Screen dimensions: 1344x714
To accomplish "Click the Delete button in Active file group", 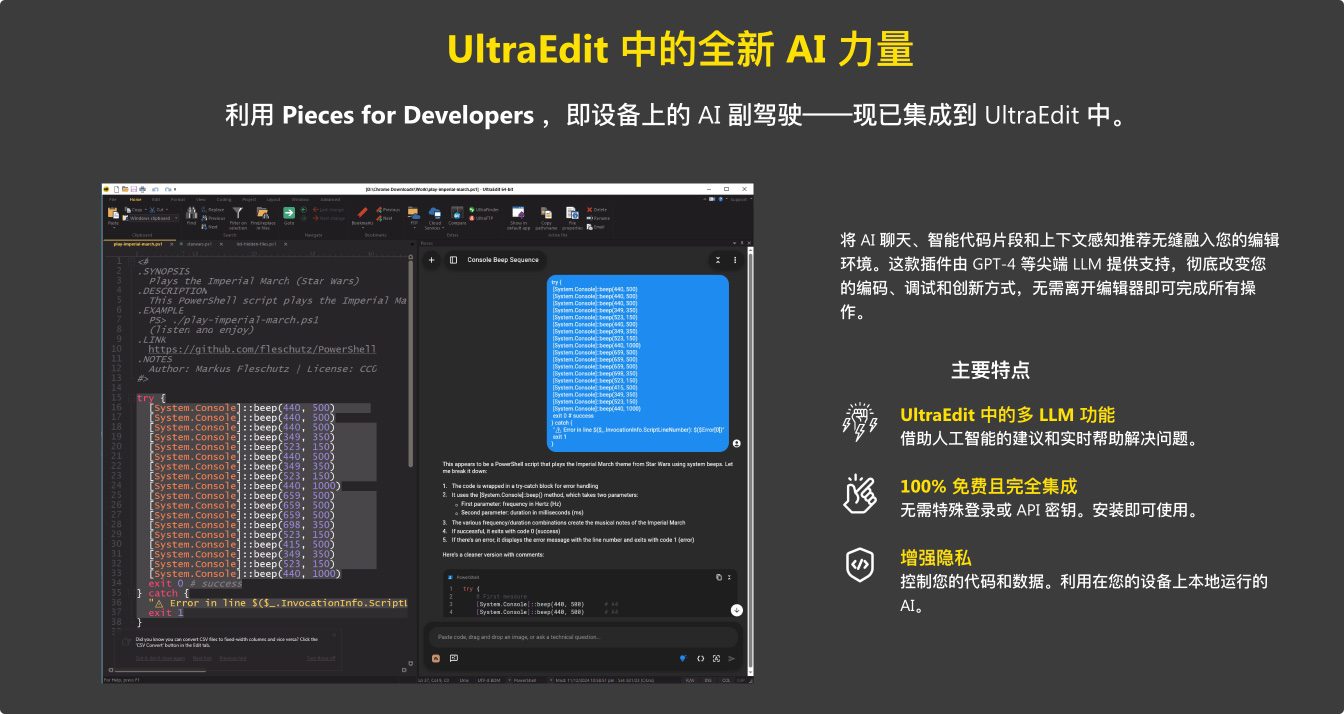I will (x=597, y=209).
